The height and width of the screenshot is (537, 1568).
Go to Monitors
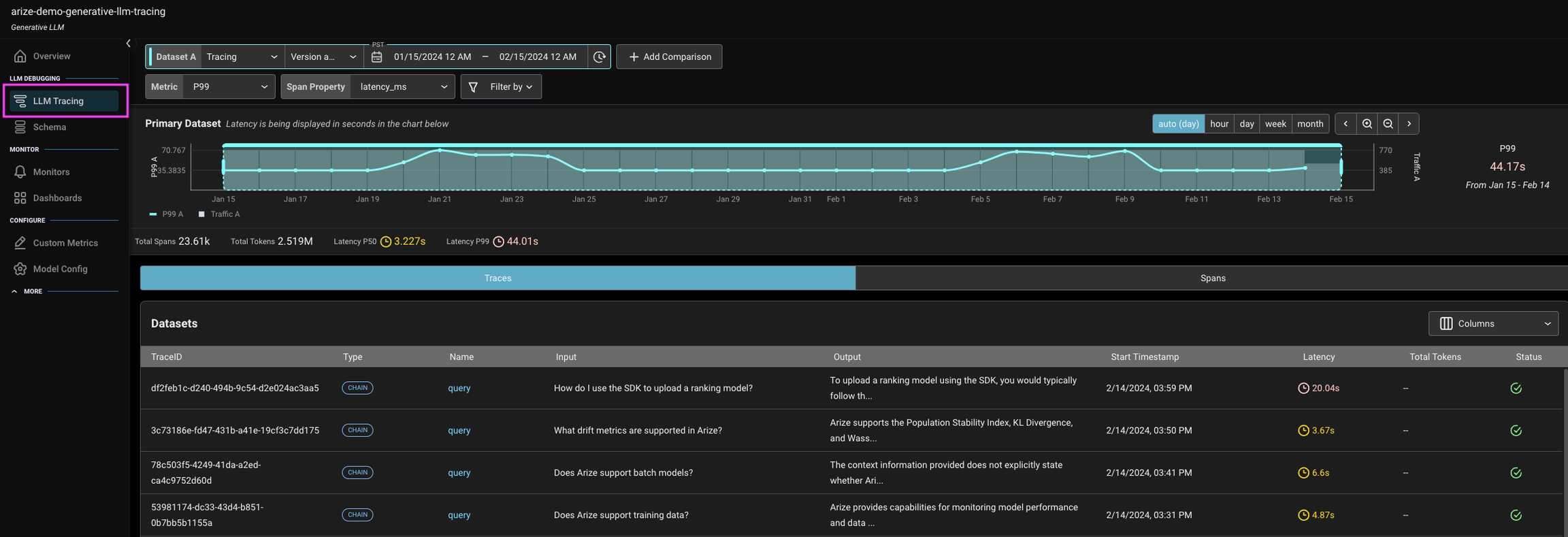click(x=51, y=172)
